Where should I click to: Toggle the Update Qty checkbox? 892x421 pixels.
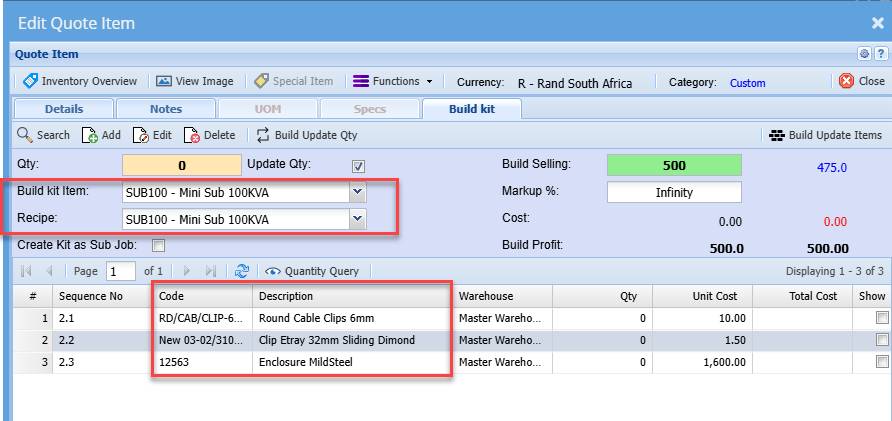click(x=358, y=166)
